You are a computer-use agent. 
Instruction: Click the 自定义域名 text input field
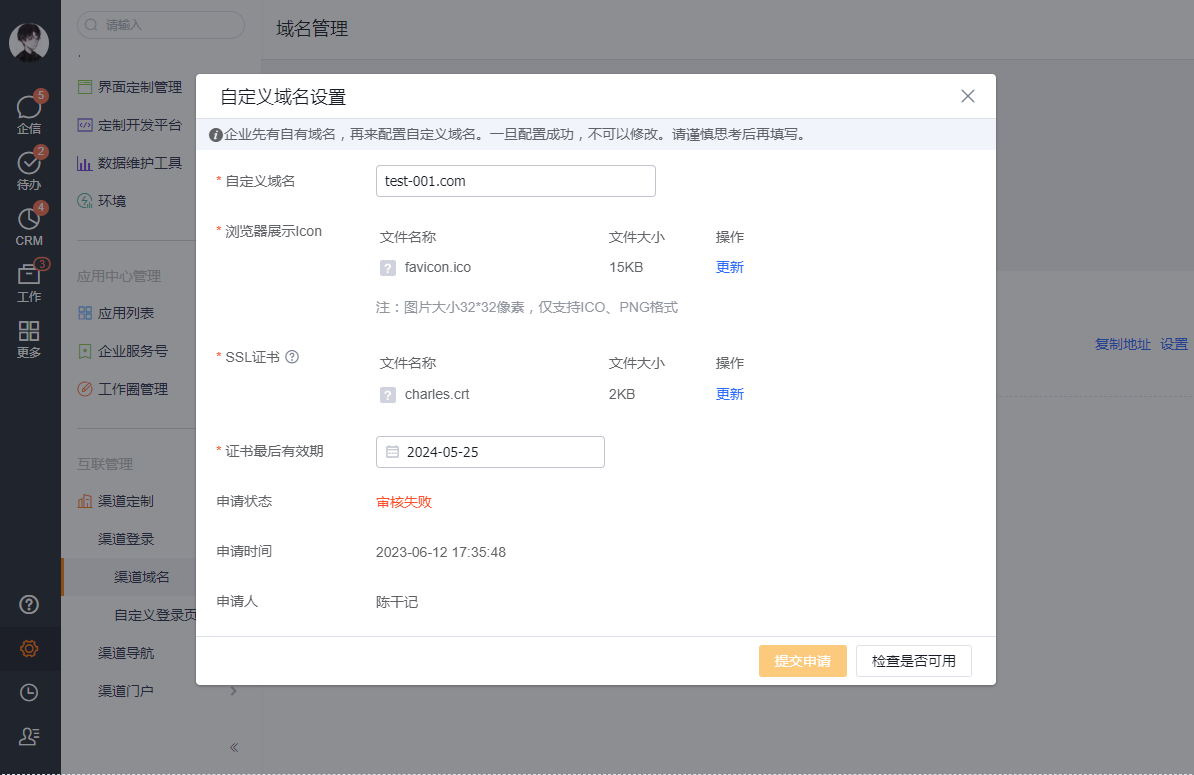pyautogui.click(x=515, y=181)
